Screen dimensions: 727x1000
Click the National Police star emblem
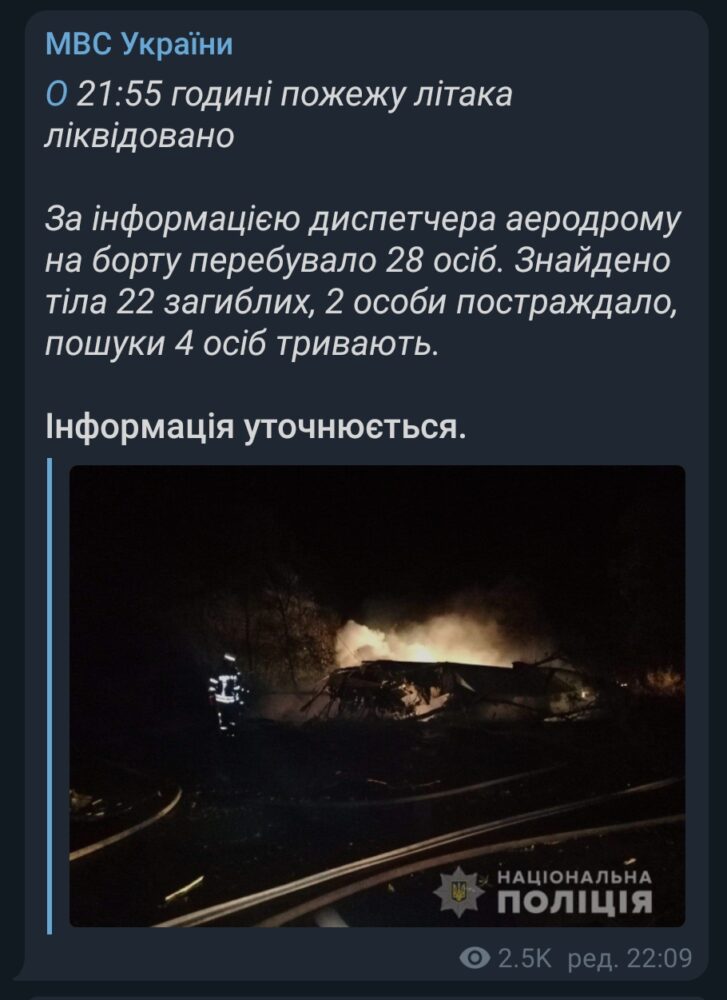(x=459, y=892)
